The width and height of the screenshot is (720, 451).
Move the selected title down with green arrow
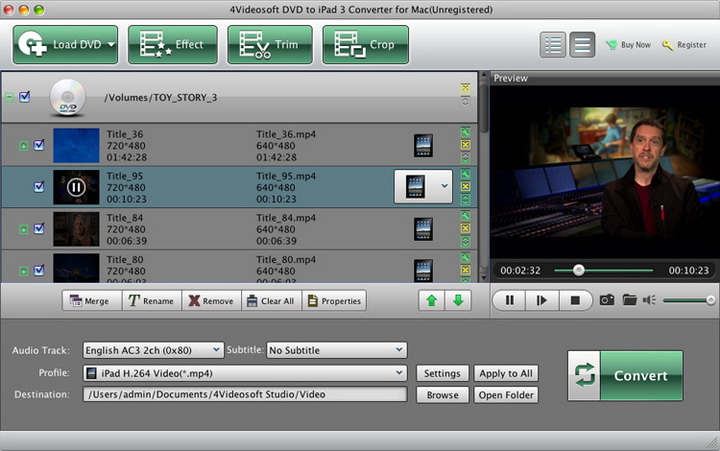pyautogui.click(x=458, y=301)
